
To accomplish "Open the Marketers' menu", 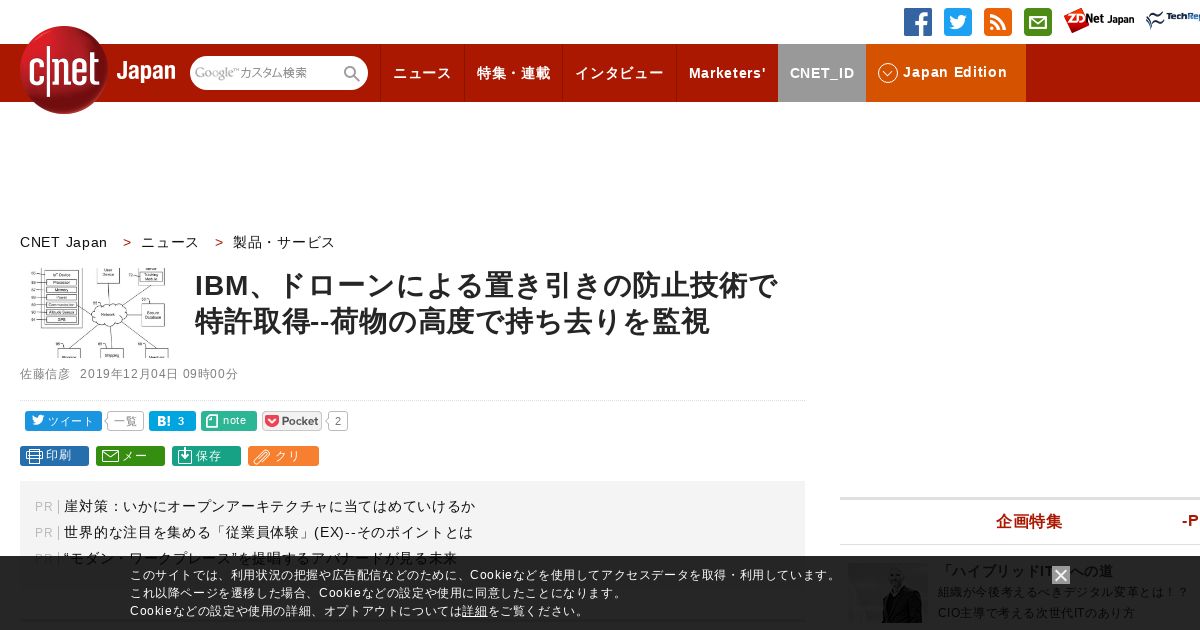I will (x=727, y=73).
